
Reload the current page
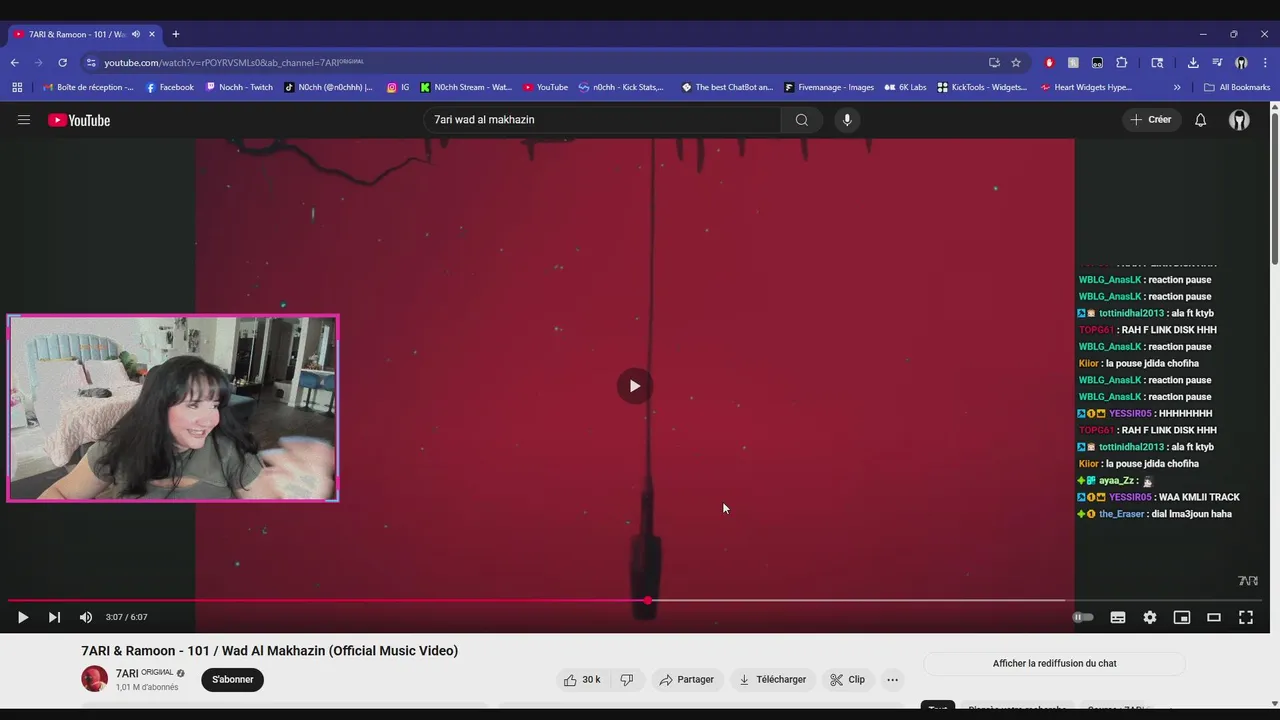coord(62,62)
